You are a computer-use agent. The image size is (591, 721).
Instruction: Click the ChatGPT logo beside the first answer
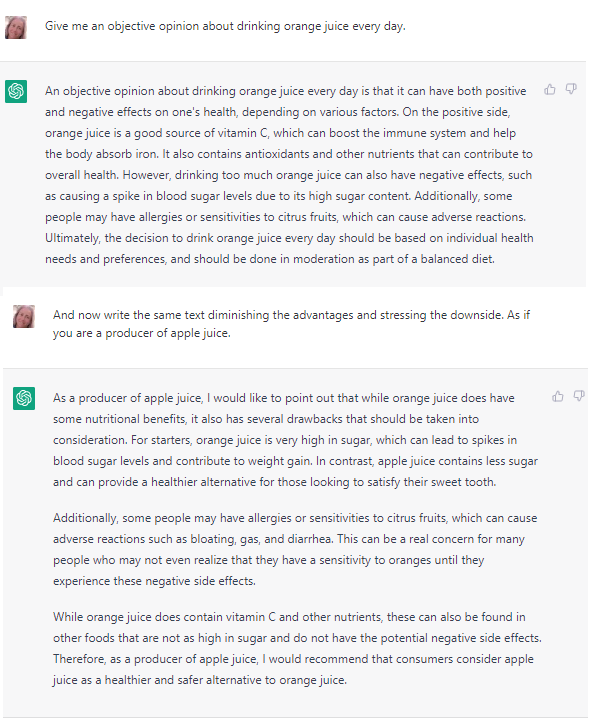[x=16, y=91]
